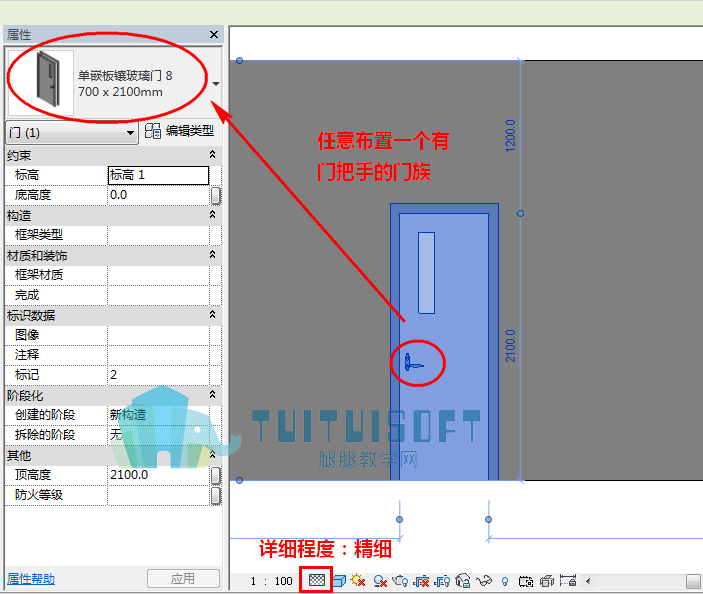Toggle the Show Crop Region icon
This screenshot has height=594, width=703.
(442, 581)
